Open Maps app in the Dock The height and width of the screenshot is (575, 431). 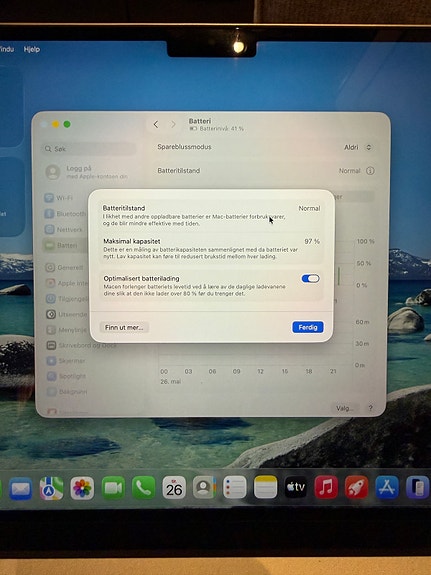point(51,488)
